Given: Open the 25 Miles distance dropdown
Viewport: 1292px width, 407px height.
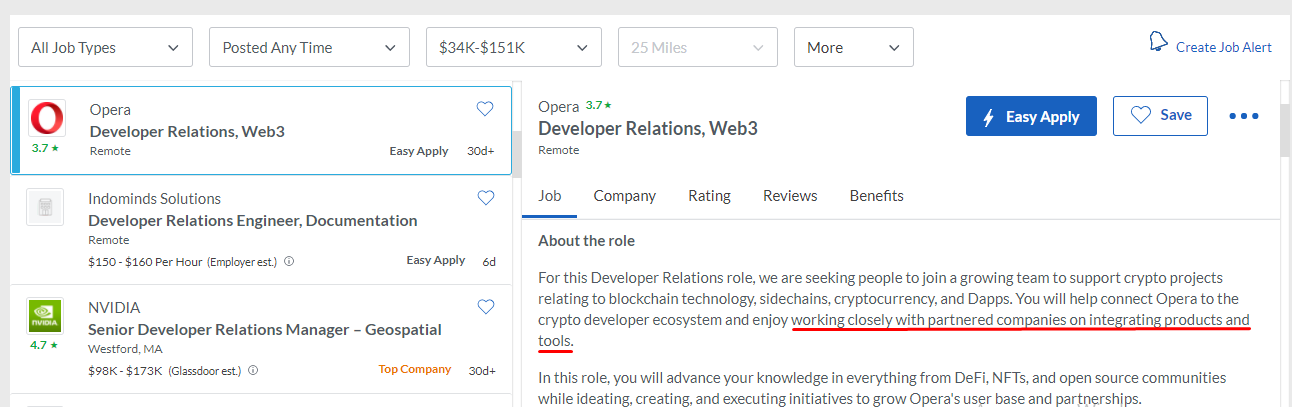Looking at the screenshot, I should [698, 47].
